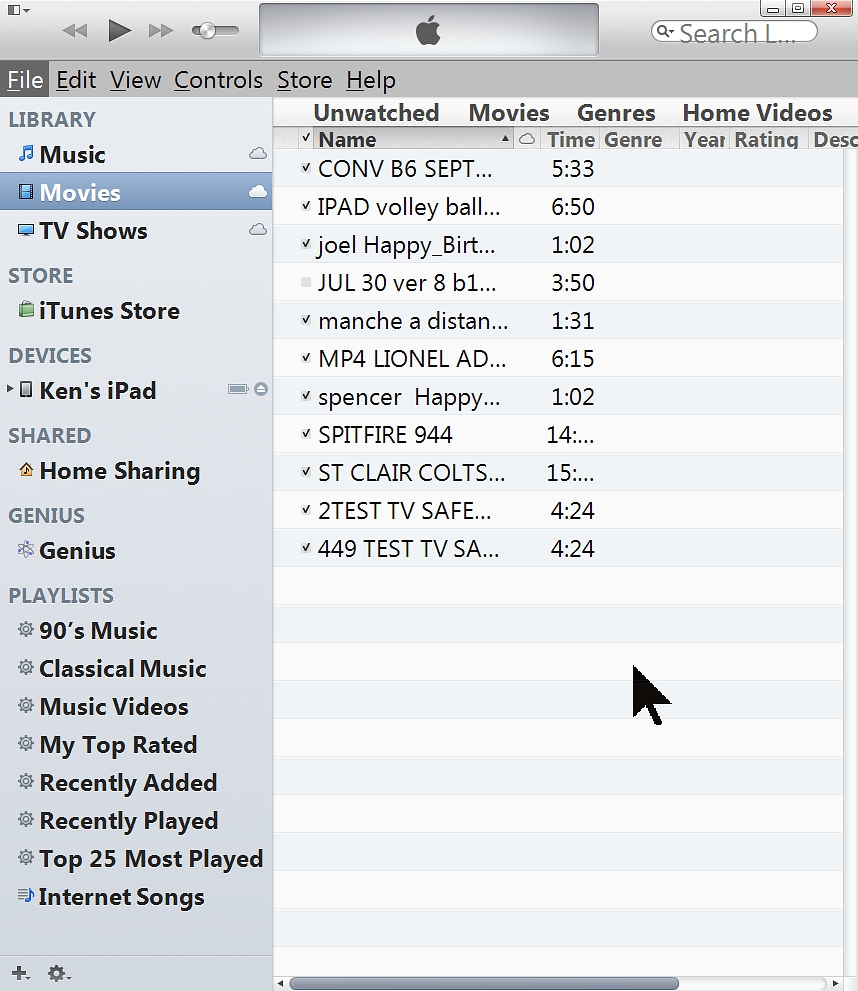Viewport: 858px width, 991px height.
Task: Switch to the Home Videos tab
Action: coord(757,112)
